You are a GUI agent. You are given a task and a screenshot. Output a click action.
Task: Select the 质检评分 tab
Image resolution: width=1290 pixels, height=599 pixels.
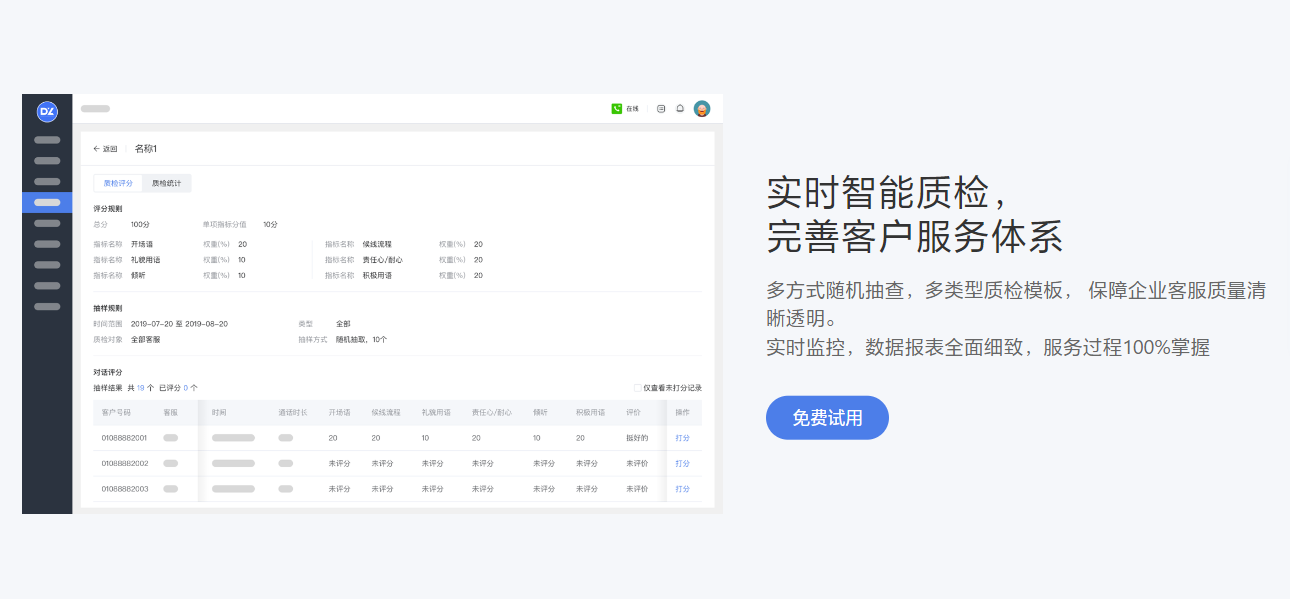[118, 182]
